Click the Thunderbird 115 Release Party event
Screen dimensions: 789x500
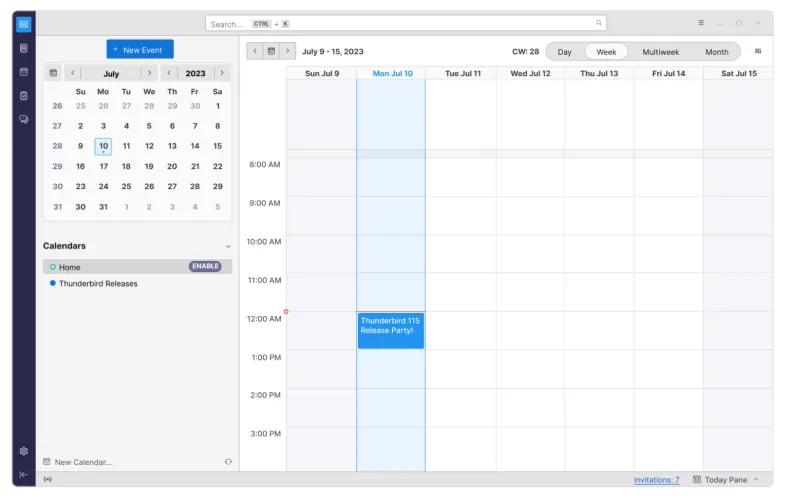coord(390,330)
